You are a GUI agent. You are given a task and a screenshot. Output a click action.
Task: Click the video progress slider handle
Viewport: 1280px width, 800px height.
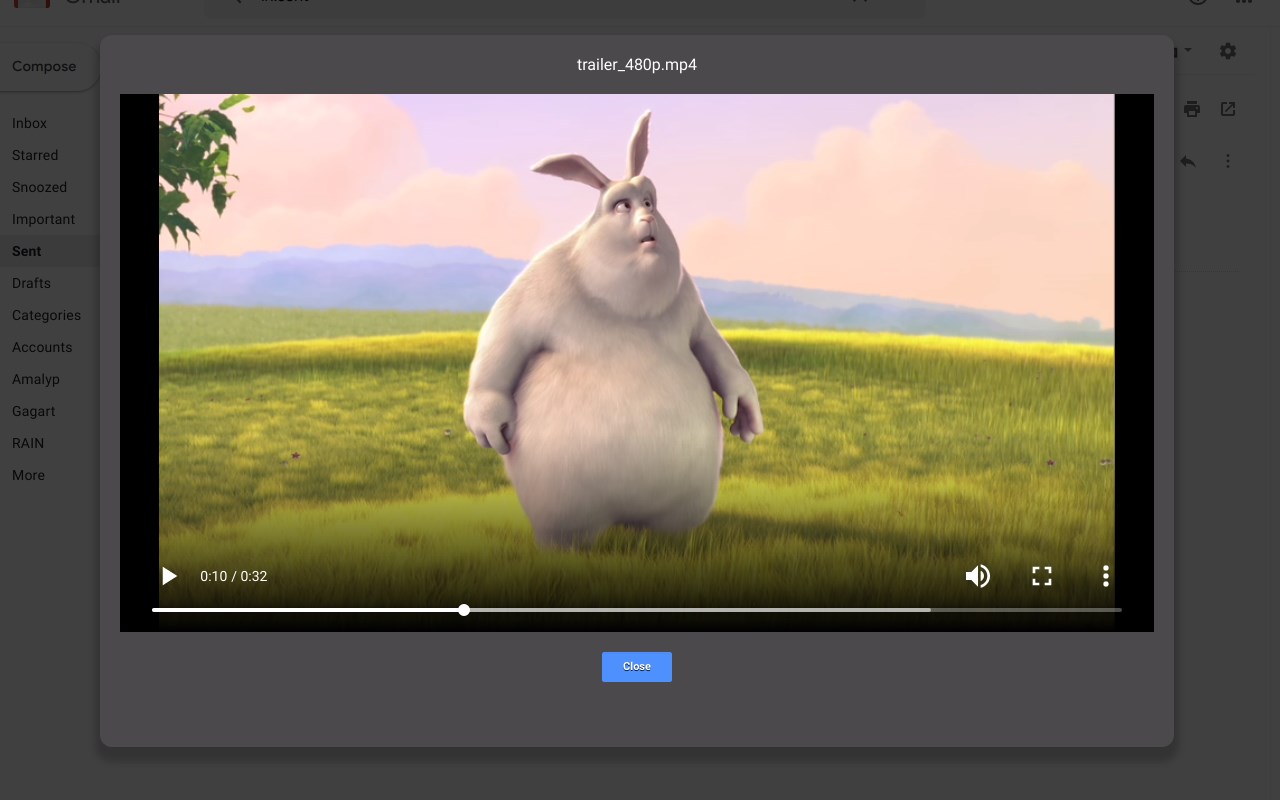click(x=464, y=610)
